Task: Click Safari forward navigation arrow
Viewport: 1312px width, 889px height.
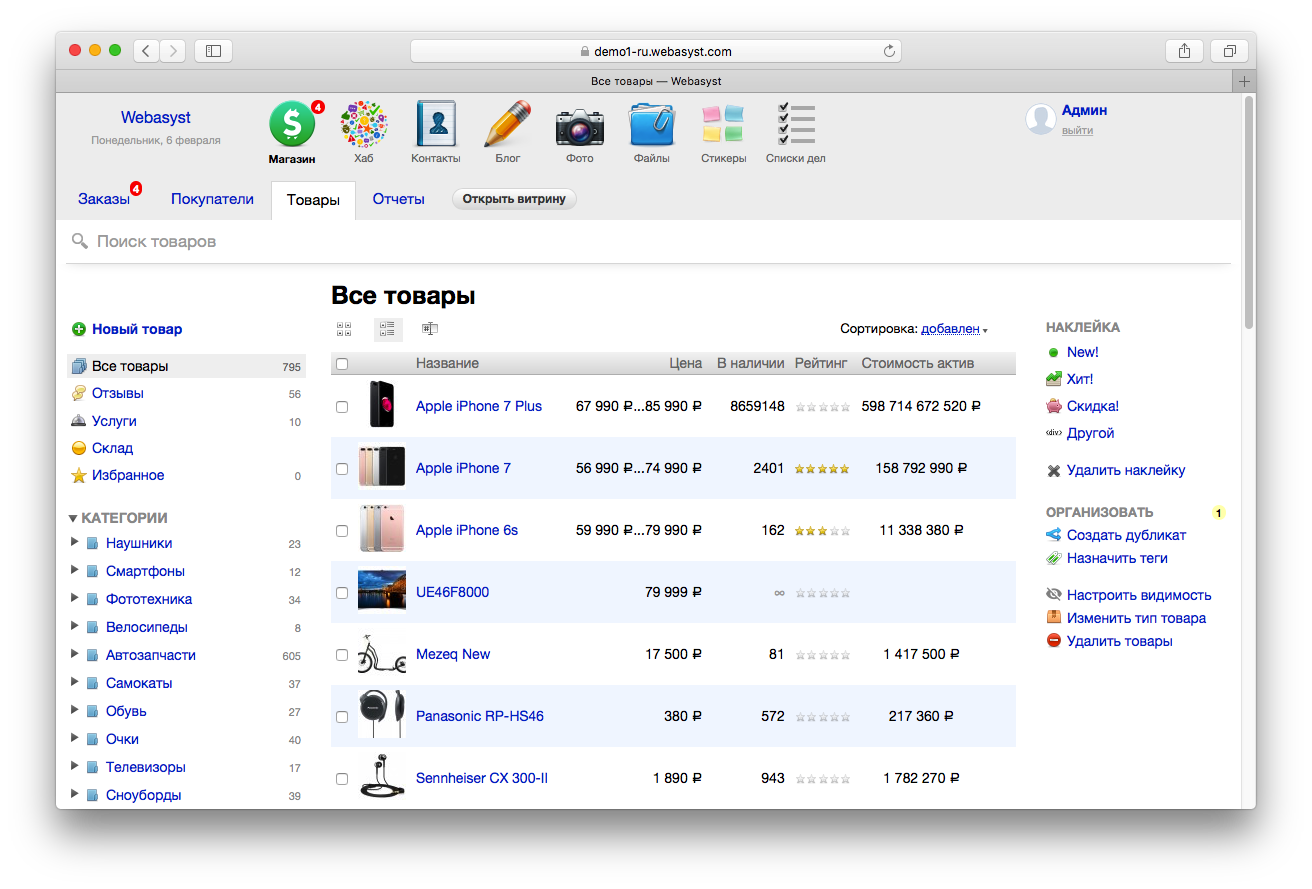Action: point(173,51)
